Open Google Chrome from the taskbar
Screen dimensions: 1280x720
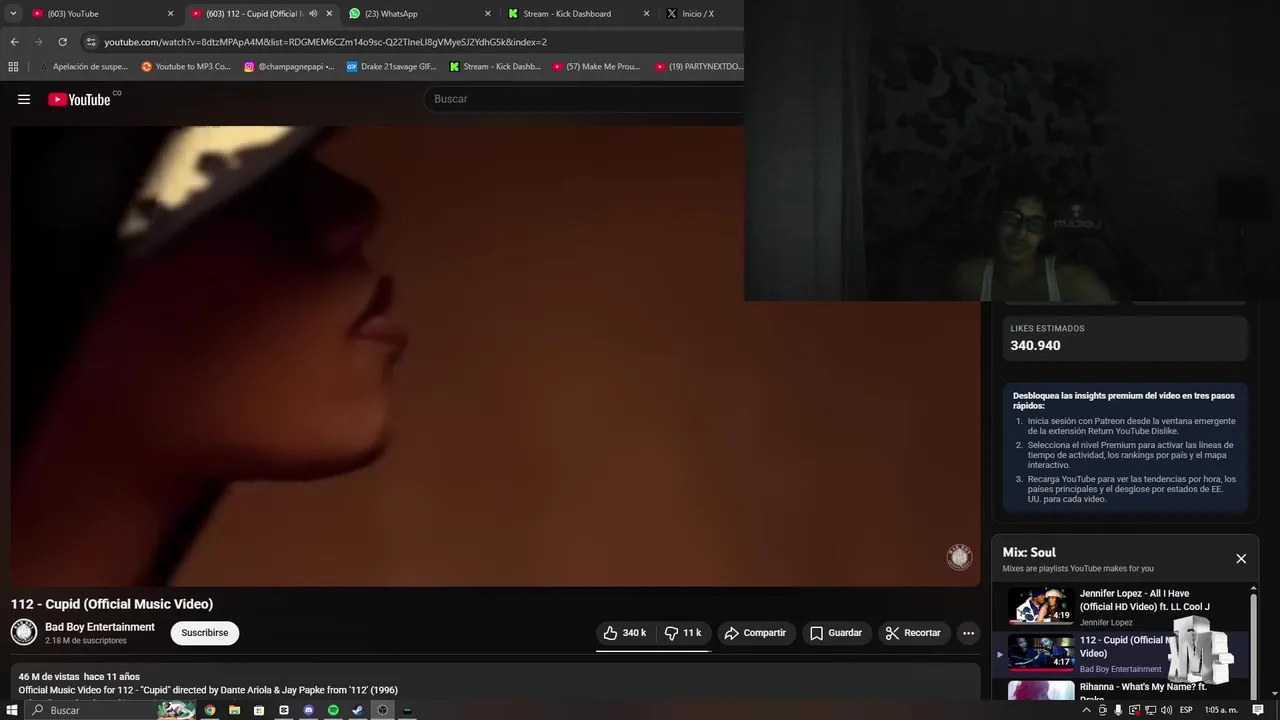[x=210, y=710]
